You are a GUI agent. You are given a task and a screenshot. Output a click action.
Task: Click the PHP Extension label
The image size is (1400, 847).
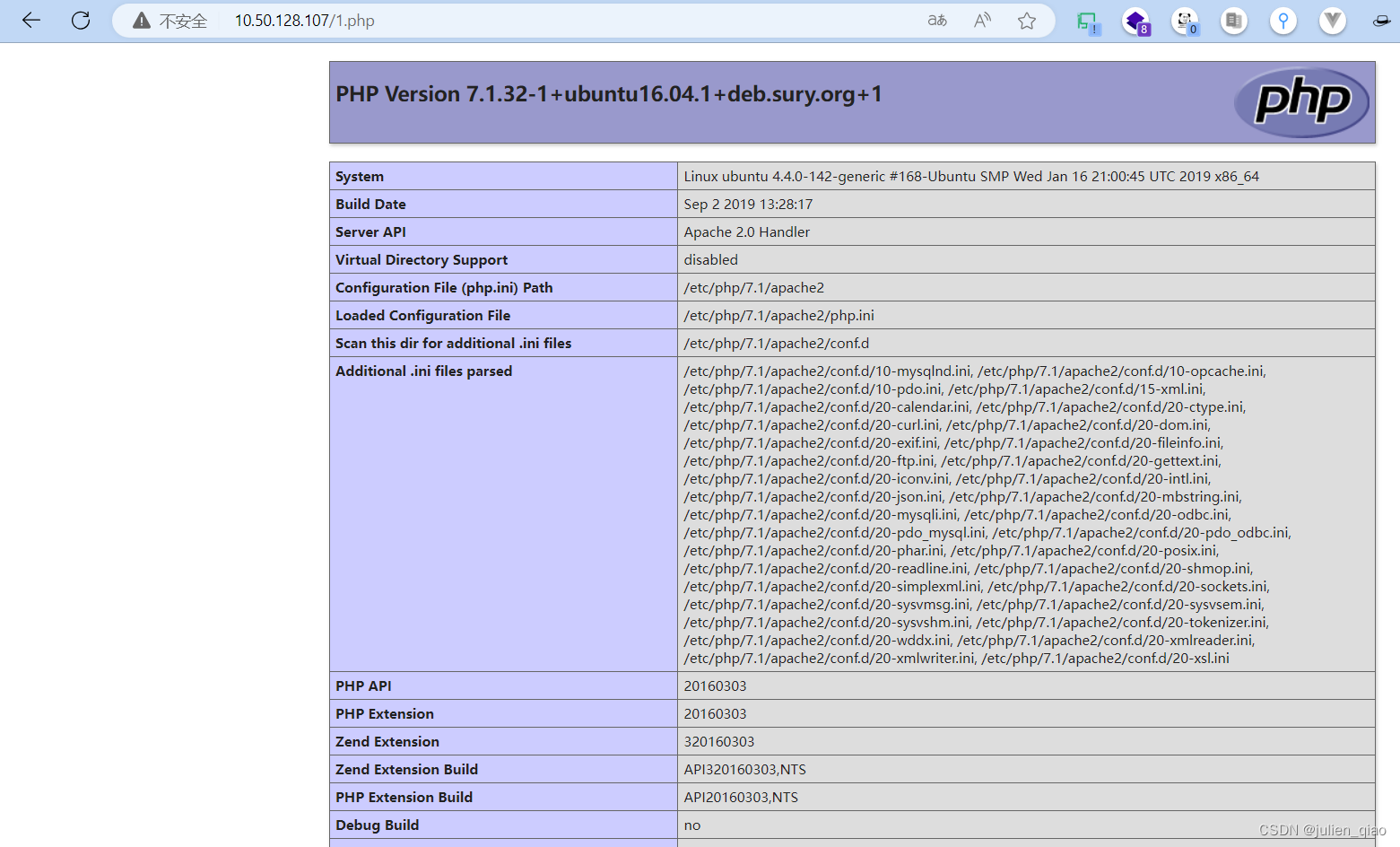click(x=385, y=714)
